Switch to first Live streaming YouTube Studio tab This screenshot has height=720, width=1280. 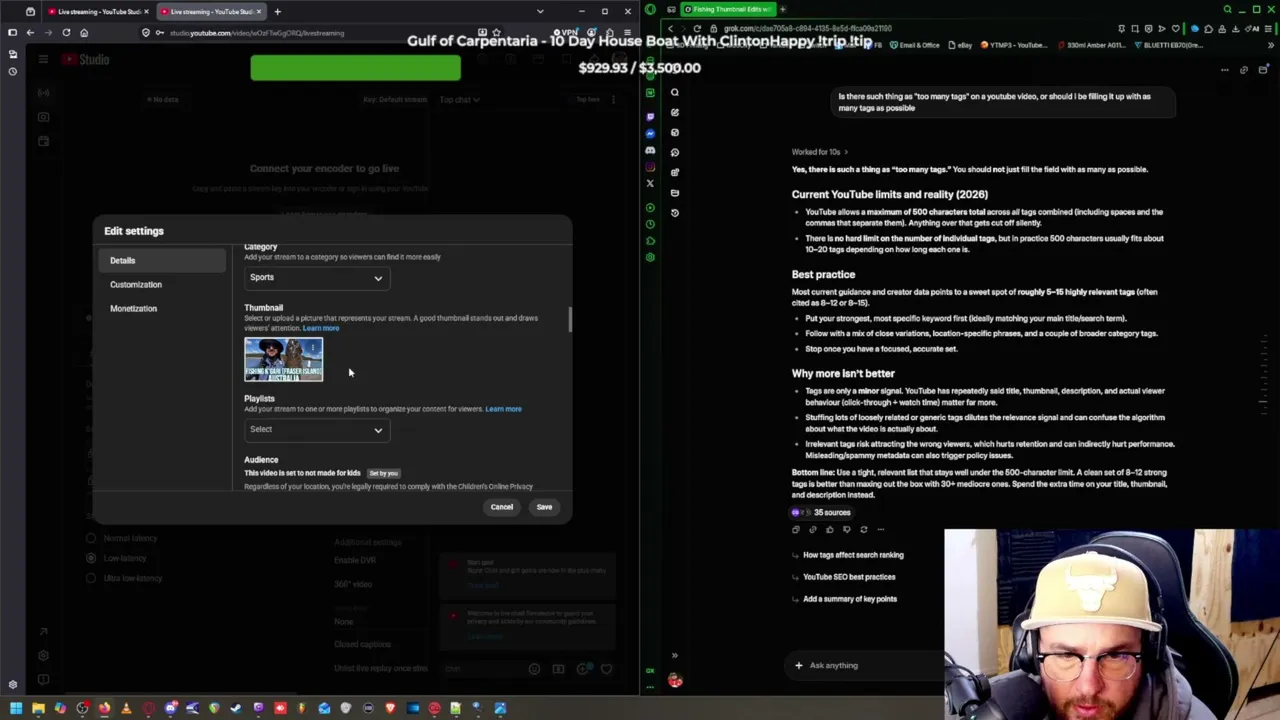pos(97,12)
